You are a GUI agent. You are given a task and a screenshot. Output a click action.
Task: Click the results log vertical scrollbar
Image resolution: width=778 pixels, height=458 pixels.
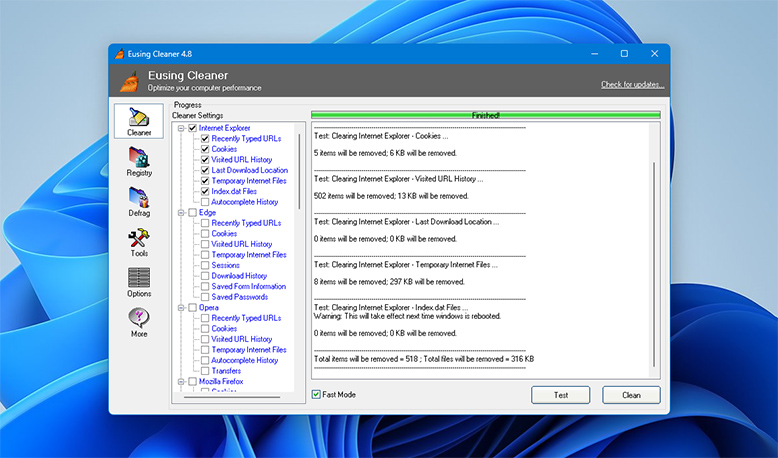(x=654, y=264)
